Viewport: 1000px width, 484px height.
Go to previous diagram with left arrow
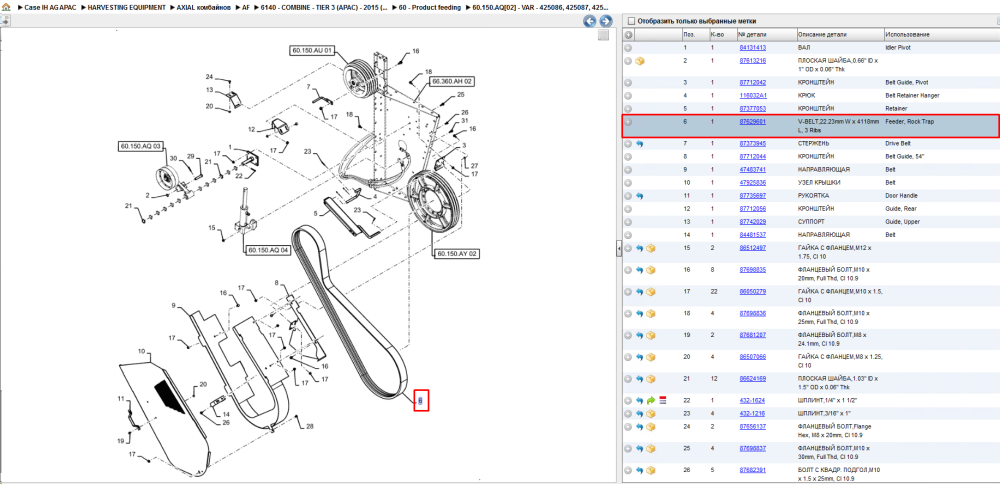click(591, 21)
